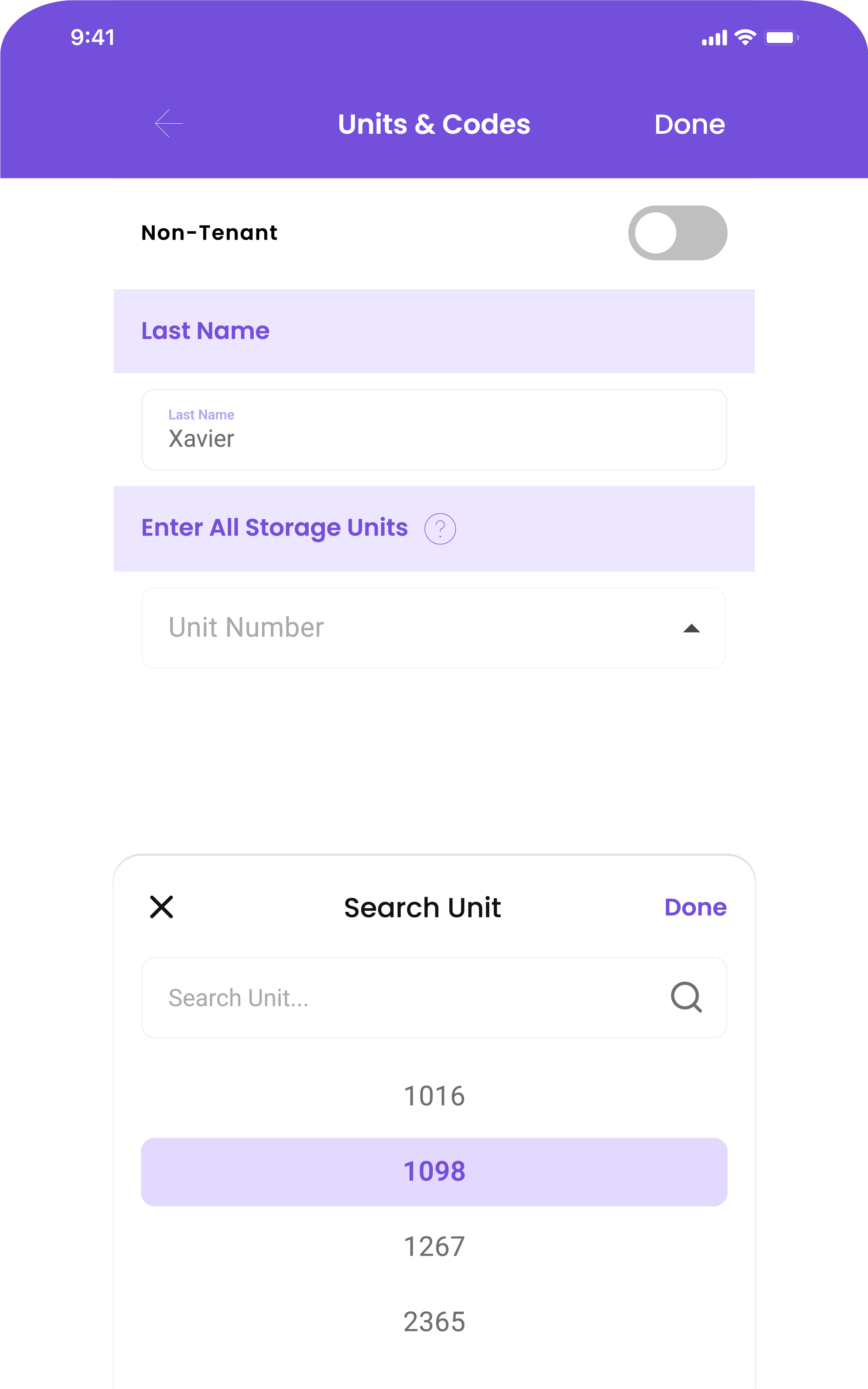Image resolution: width=868 pixels, height=1389 pixels.
Task: Collapse the Unit Number dropdown arrow
Action: point(692,628)
